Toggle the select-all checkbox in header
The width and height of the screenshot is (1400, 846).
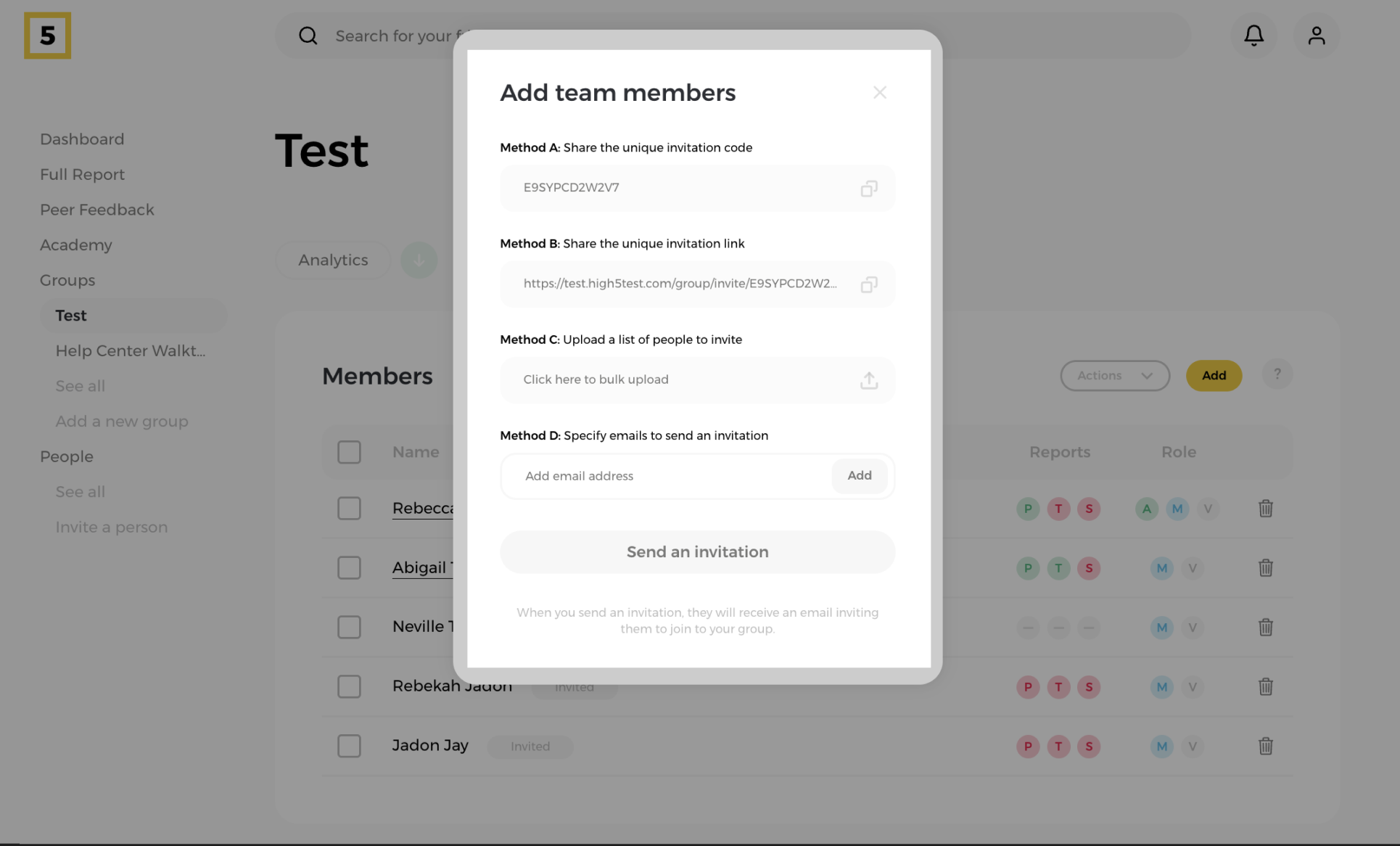[x=349, y=452]
